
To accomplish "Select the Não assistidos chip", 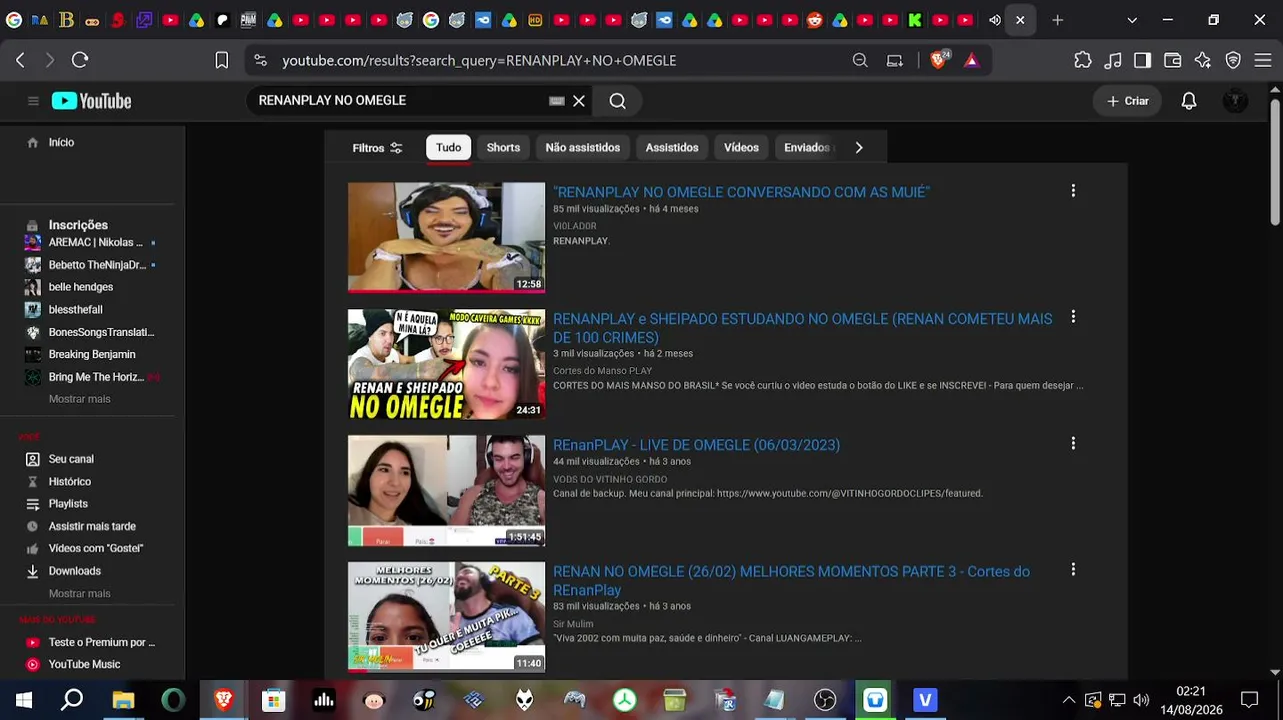I will pos(583,148).
